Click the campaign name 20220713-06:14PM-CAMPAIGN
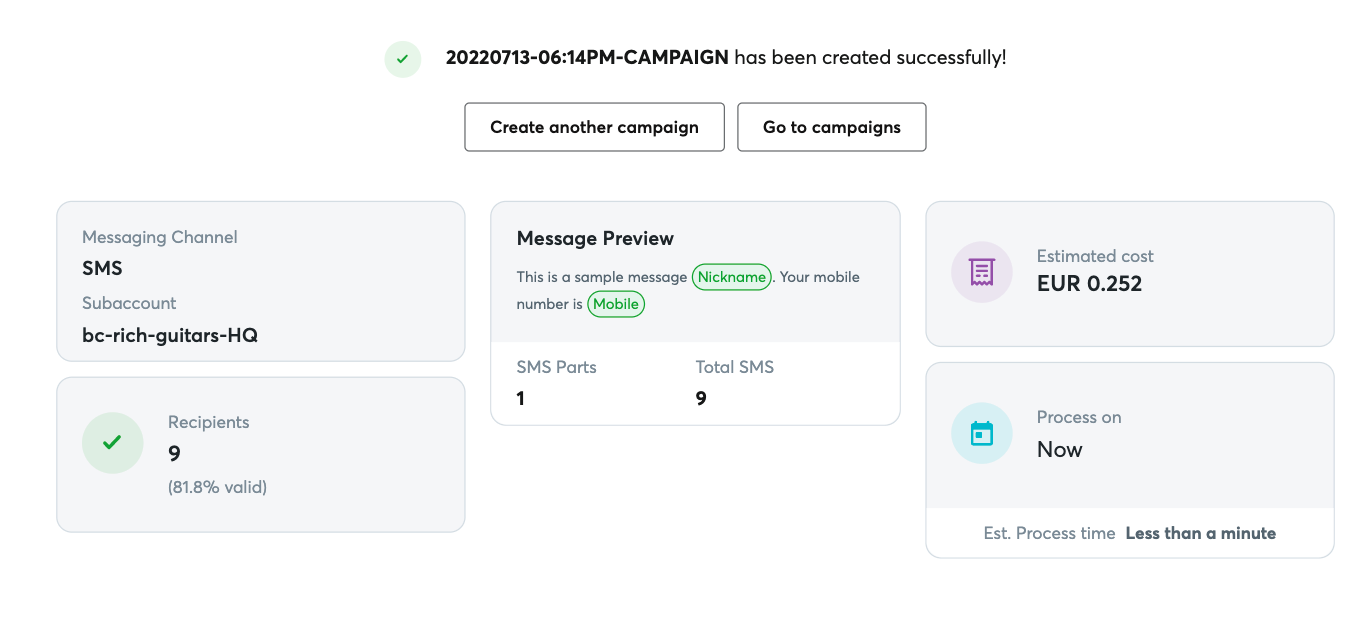Viewport: 1362px width, 622px height. point(587,58)
